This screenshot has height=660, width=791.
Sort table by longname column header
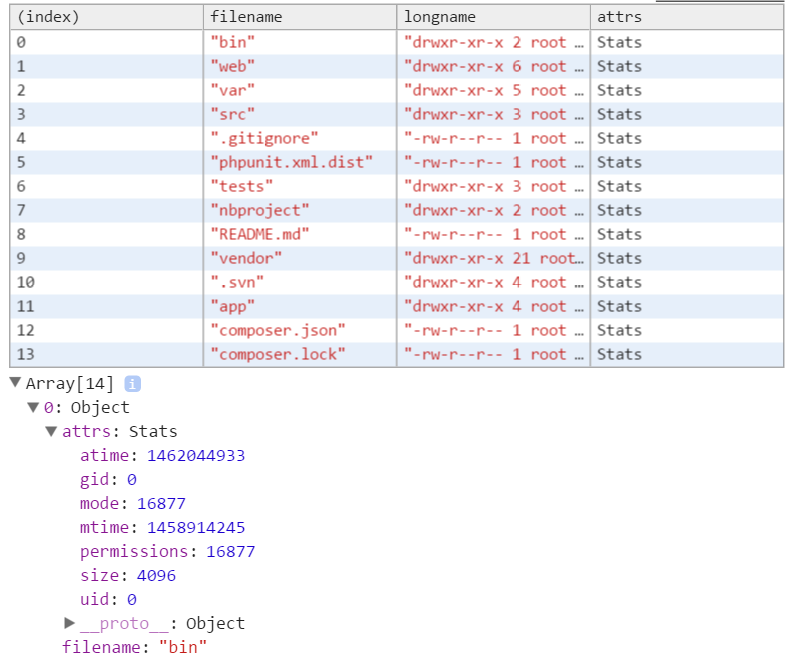[x=493, y=17]
